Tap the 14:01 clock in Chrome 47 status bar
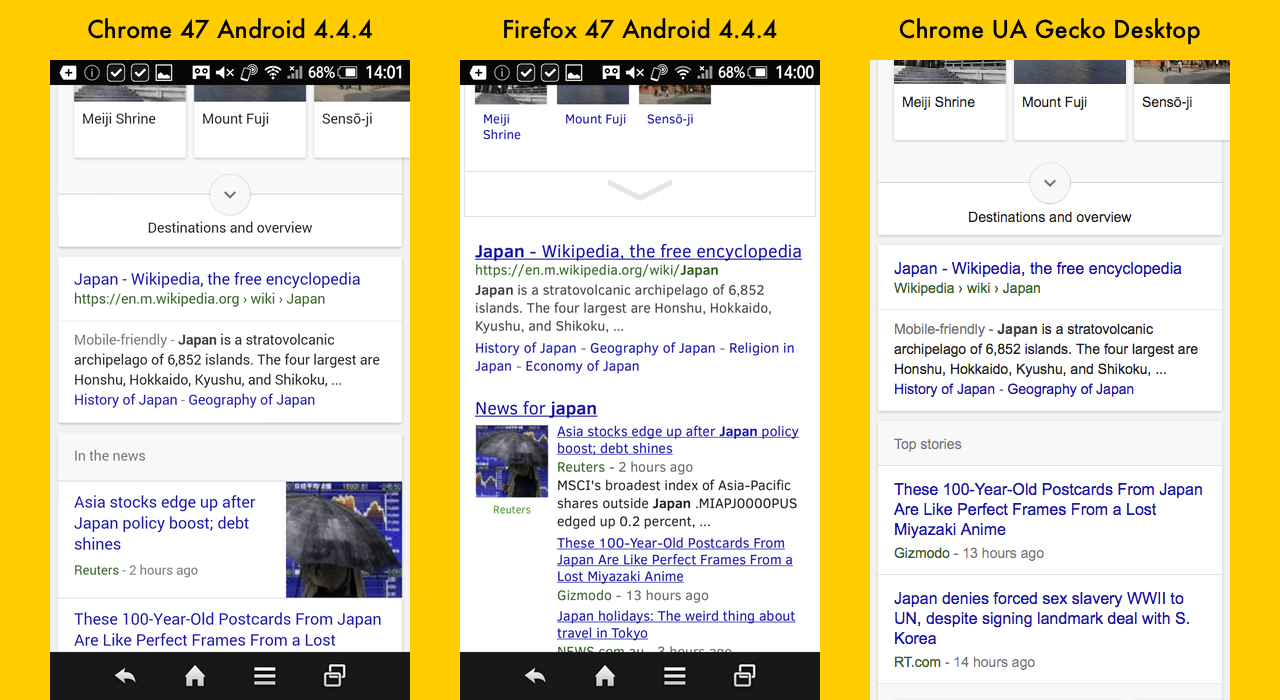This screenshot has width=1280, height=700. click(x=384, y=72)
